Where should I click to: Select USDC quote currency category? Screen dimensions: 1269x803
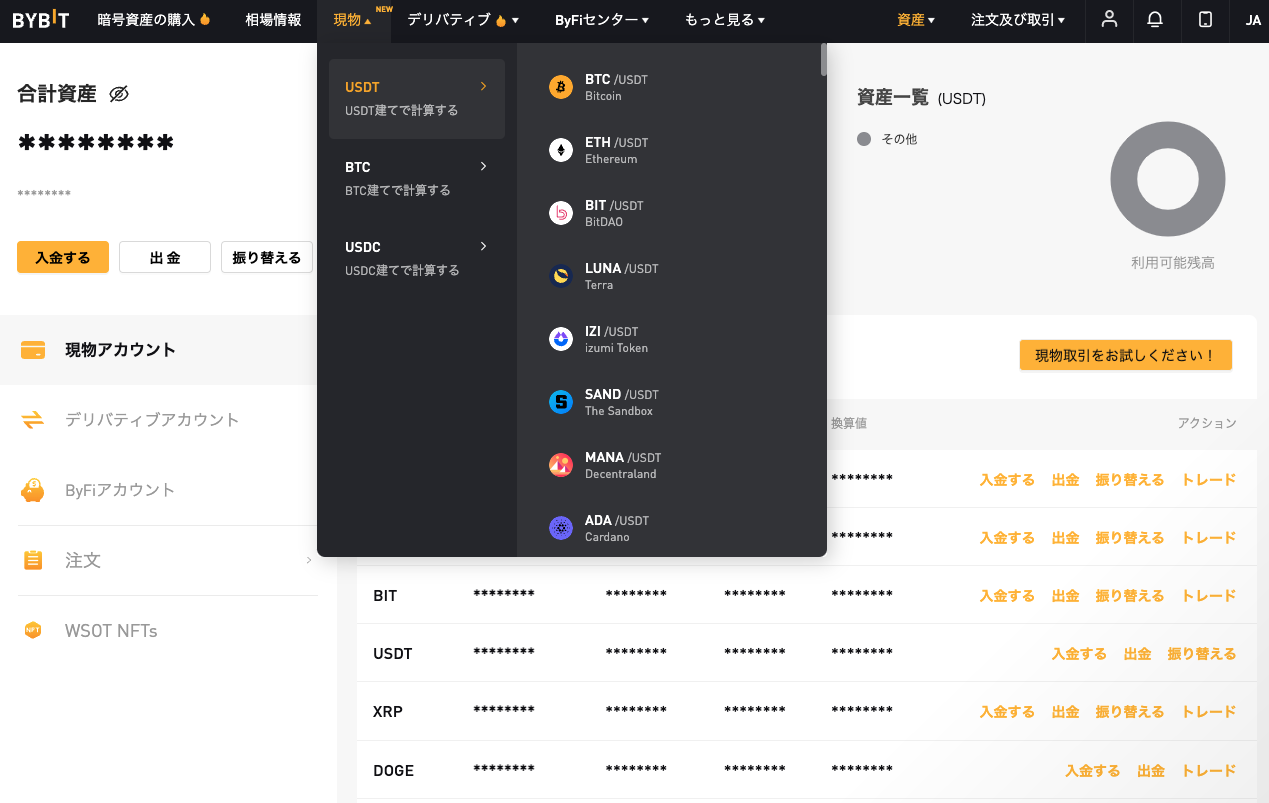(417, 259)
